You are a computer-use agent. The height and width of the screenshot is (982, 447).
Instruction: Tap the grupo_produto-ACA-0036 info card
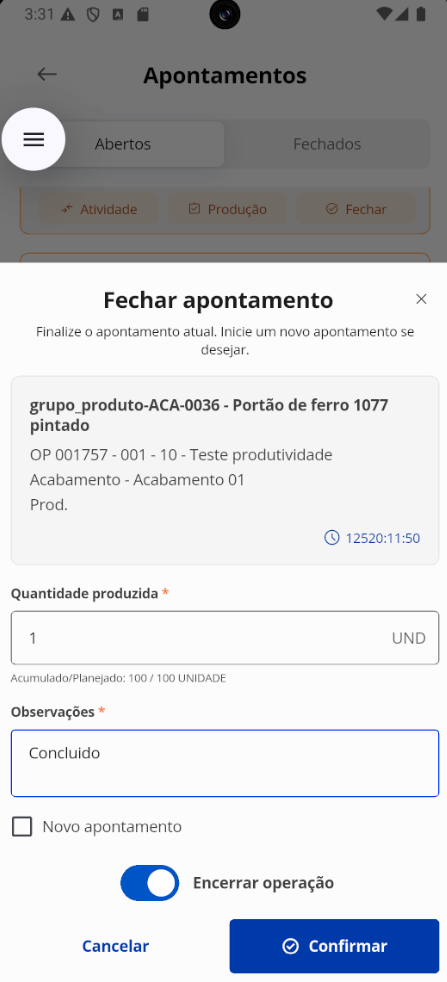pyautogui.click(x=225, y=470)
